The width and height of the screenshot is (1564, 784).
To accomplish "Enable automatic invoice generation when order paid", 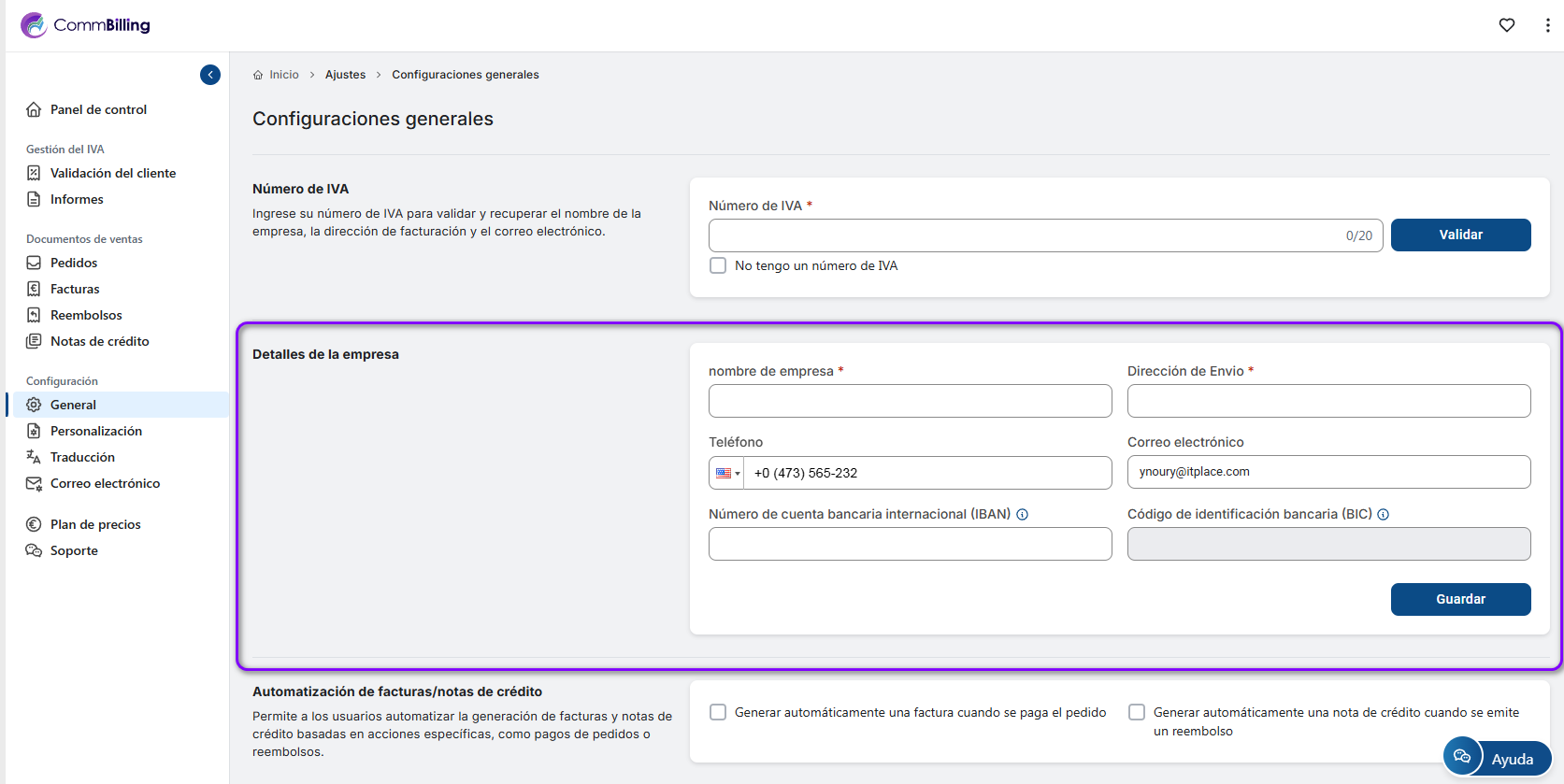I will click(718, 712).
